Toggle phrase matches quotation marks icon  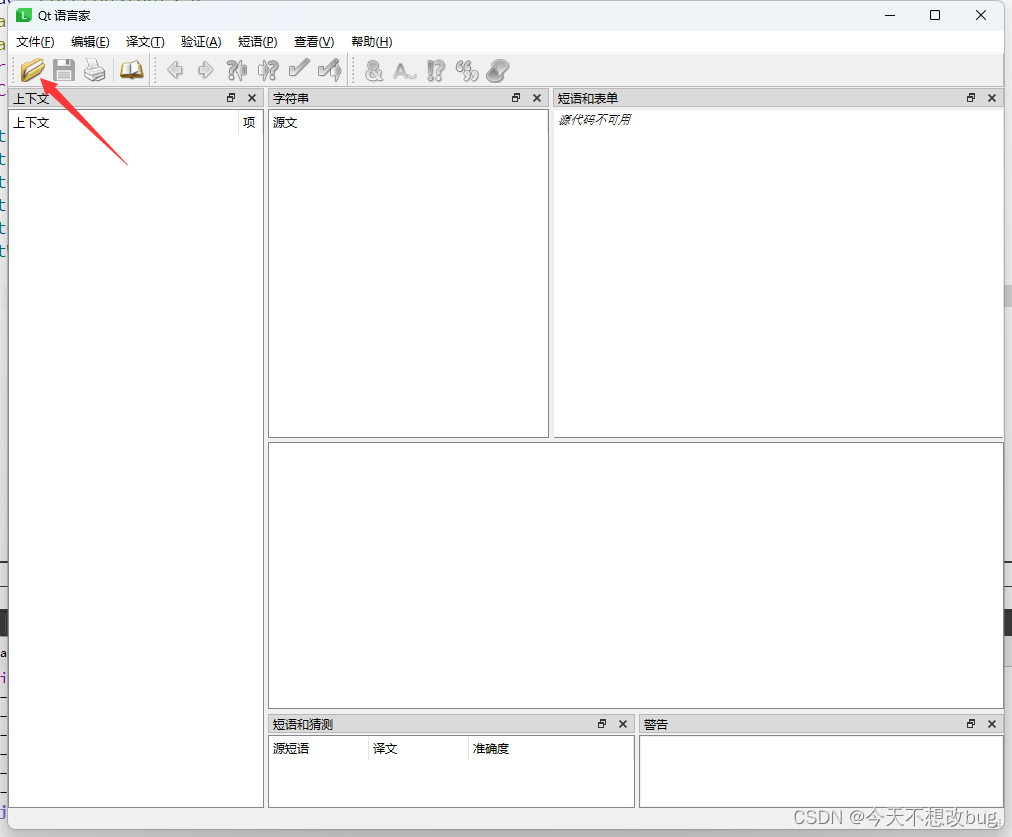tap(467, 70)
